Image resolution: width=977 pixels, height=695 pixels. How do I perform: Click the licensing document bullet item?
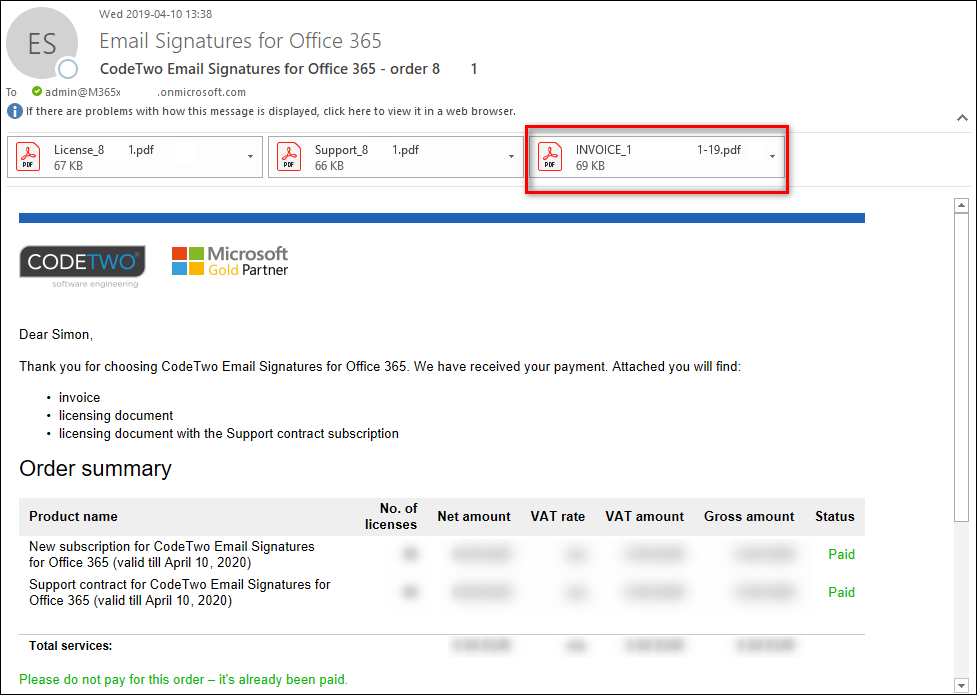[116, 416]
